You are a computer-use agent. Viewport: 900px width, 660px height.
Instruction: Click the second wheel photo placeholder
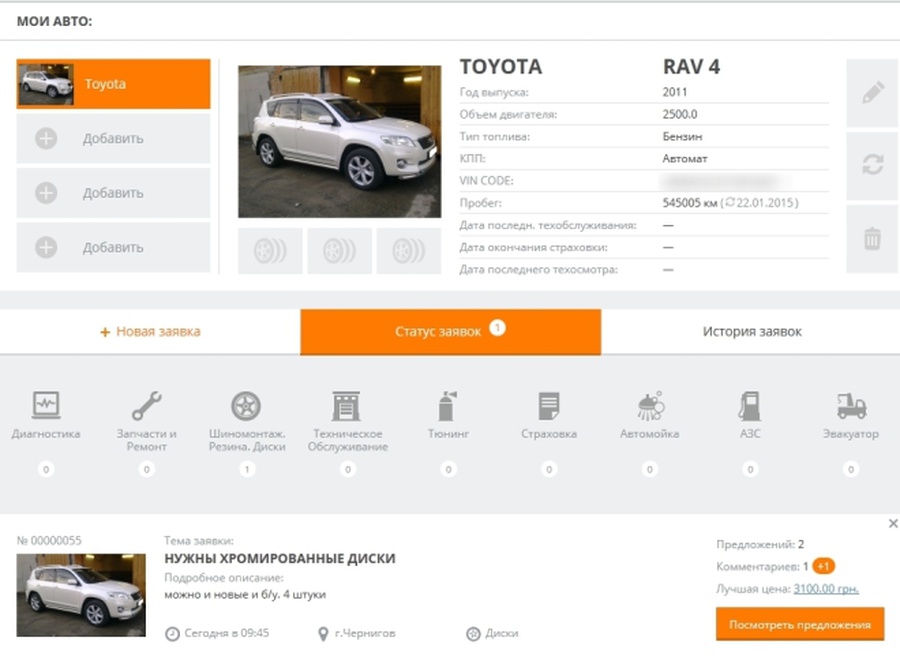pos(339,251)
